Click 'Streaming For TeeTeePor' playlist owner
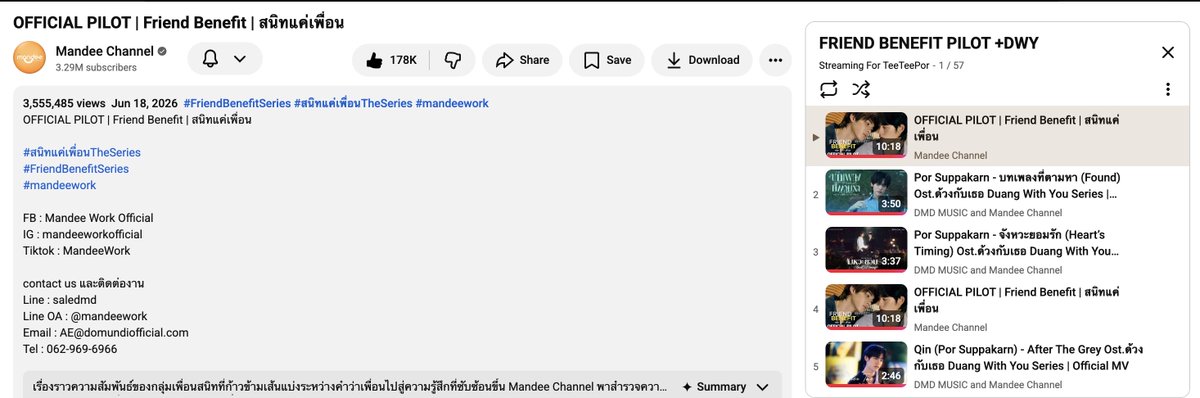1200x398 pixels. 873,65
